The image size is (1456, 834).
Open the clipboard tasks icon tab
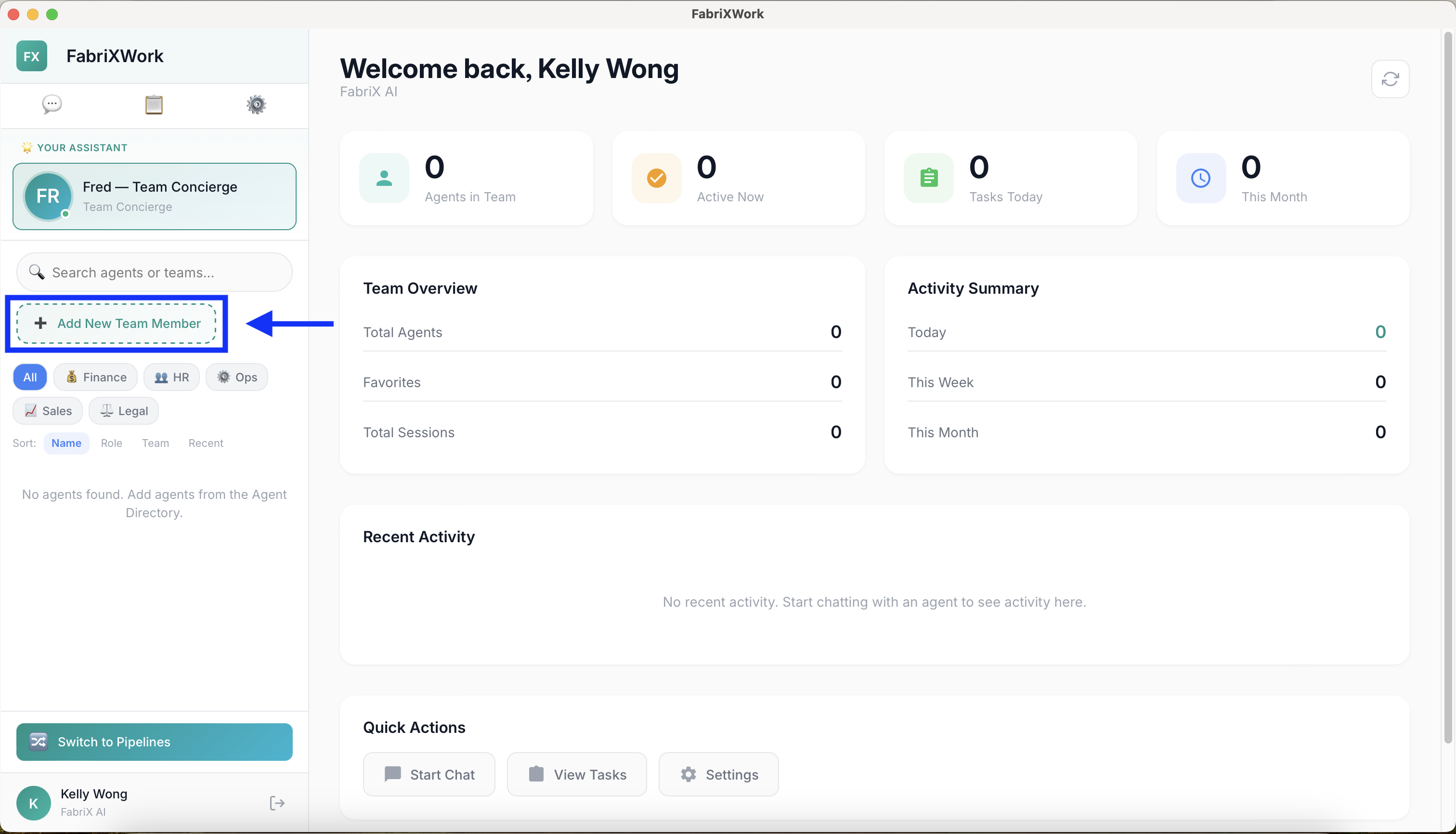click(154, 105)
